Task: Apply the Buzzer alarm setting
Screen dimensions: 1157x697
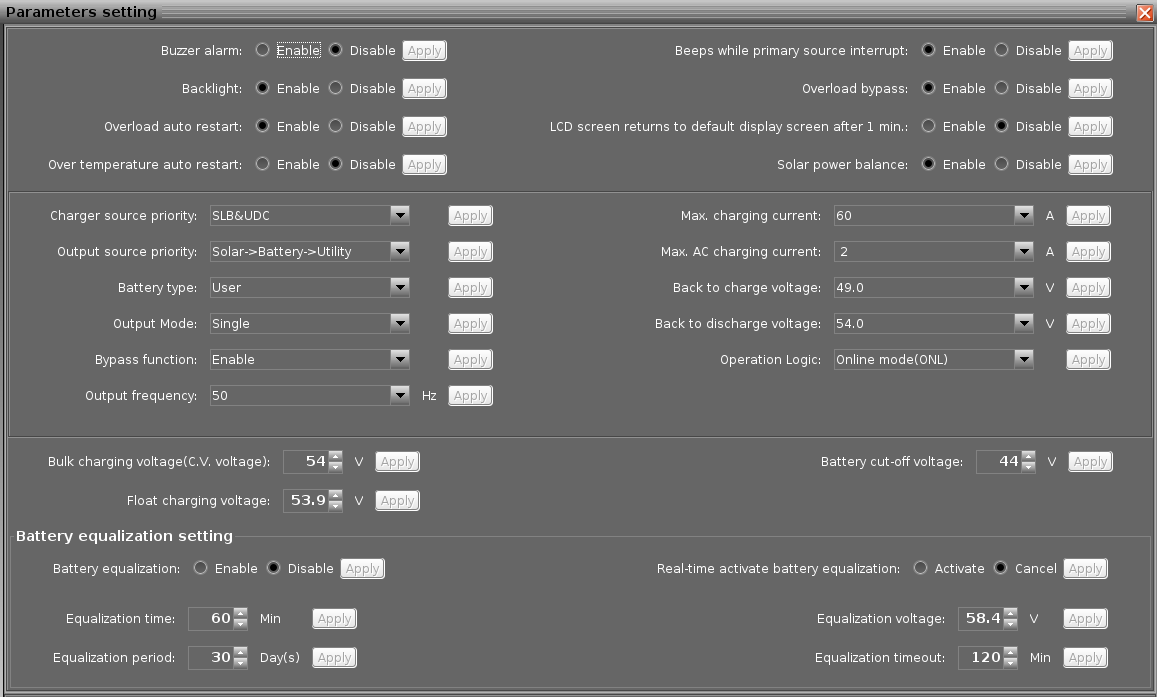Action: [424, 50]
